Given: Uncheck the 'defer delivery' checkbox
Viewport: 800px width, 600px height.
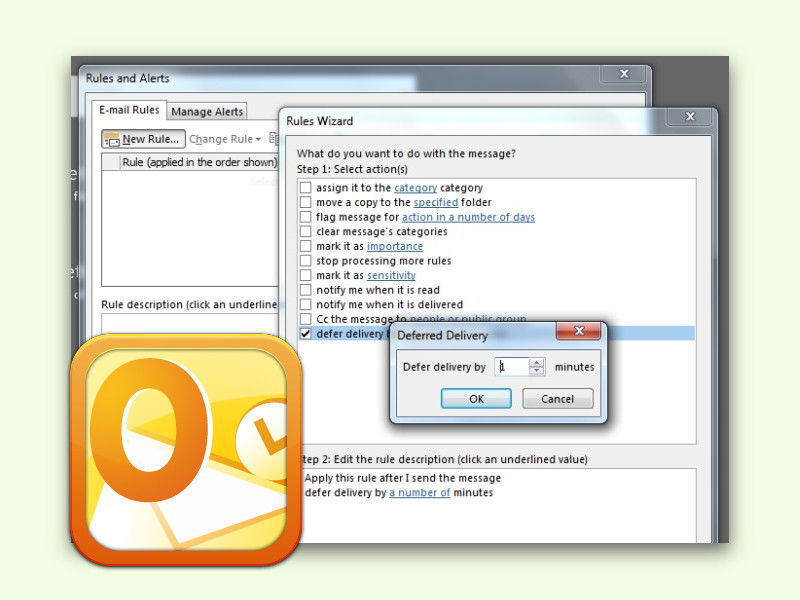Looking at the screenshot, I should point(305,334).
